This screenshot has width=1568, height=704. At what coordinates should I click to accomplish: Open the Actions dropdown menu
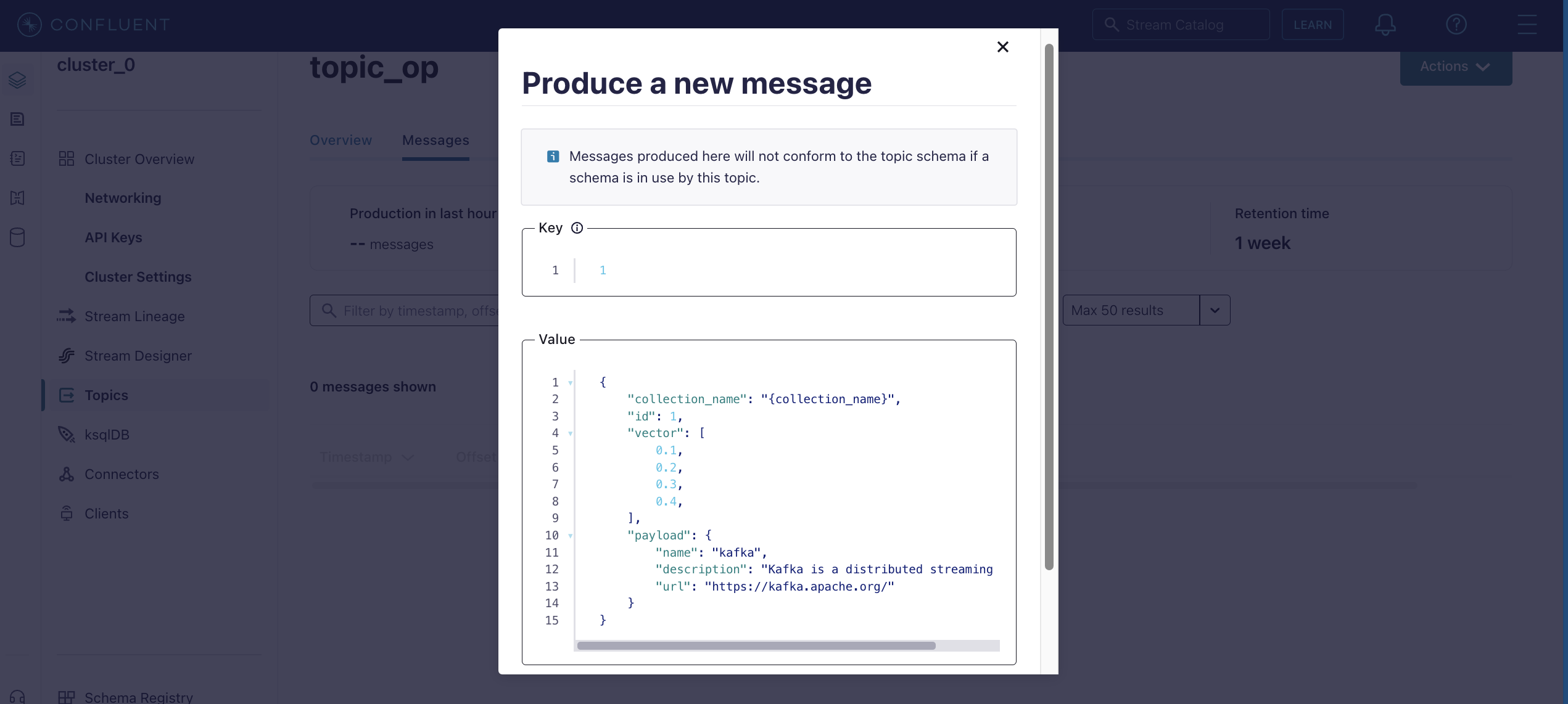click(1455, 67)
